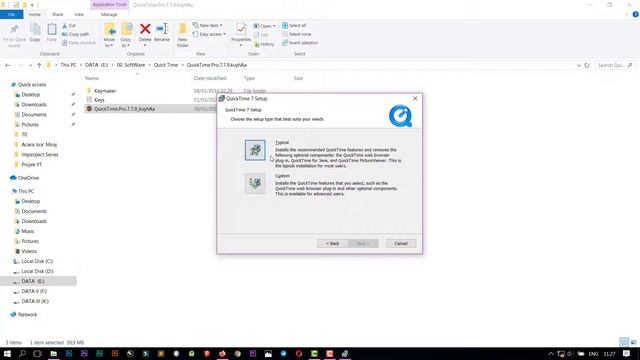Click History in the Open group
This screenshot has height=360, width=640.
coord(264,44)
